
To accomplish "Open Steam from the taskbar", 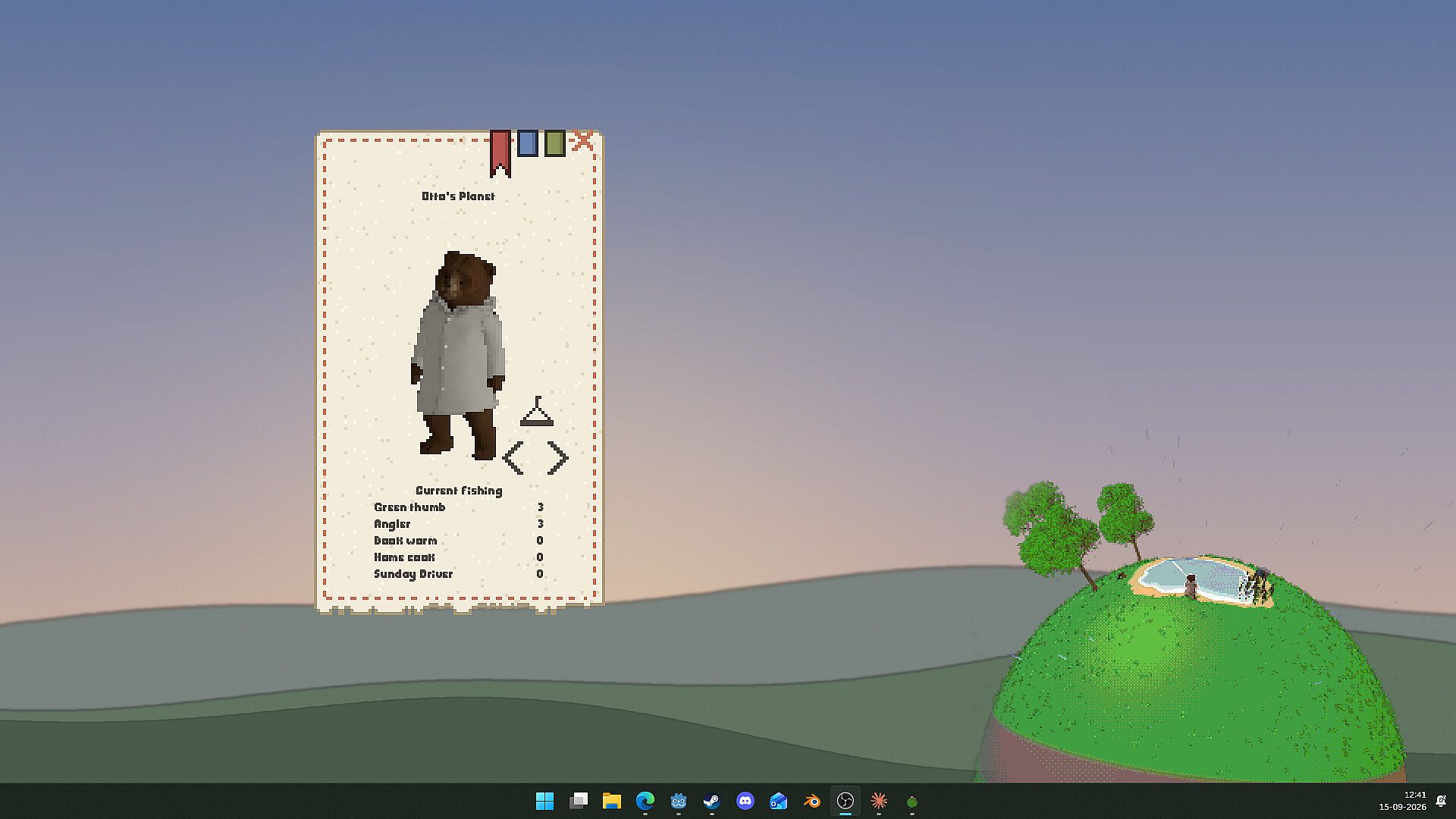I will (x=711, y=801).
